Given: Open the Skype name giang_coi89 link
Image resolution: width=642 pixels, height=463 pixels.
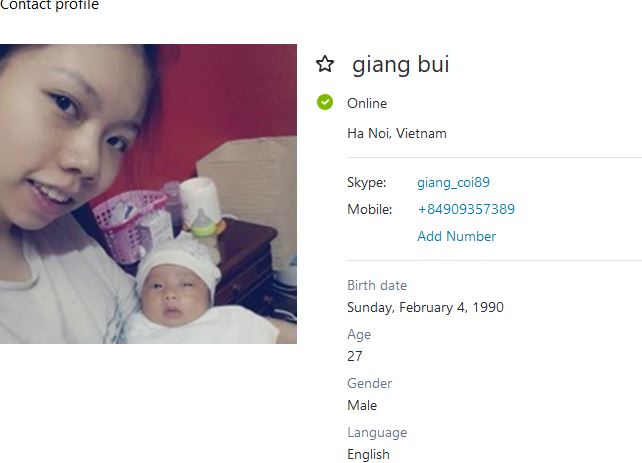Looking at the screenshot, I should 453,182.
